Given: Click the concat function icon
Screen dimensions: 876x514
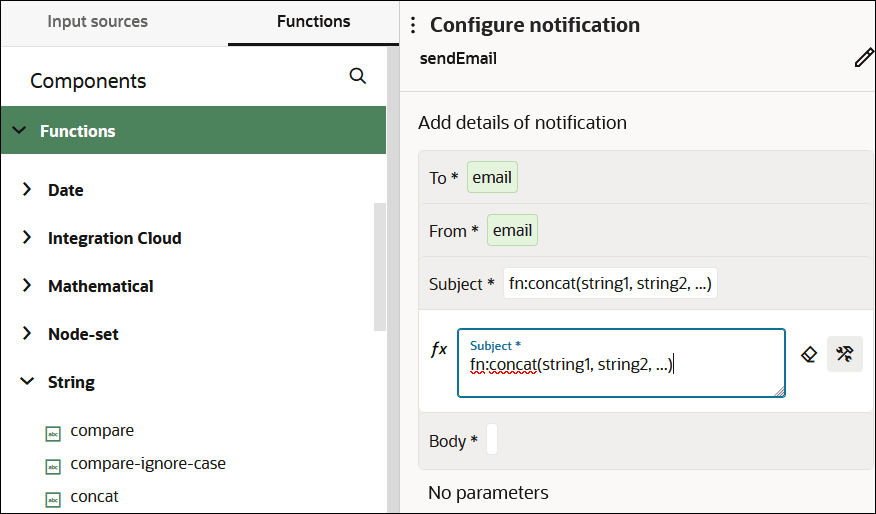Looking at the screenshot, I should pos(53,498).
